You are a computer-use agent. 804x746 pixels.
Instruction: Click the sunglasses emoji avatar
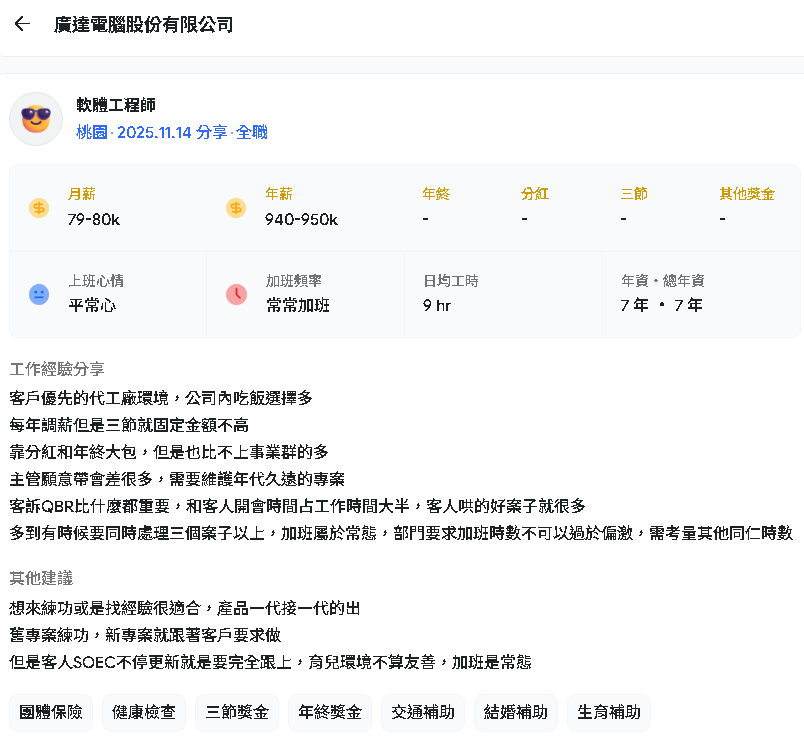pyautogui.click(x=36, y=119)
